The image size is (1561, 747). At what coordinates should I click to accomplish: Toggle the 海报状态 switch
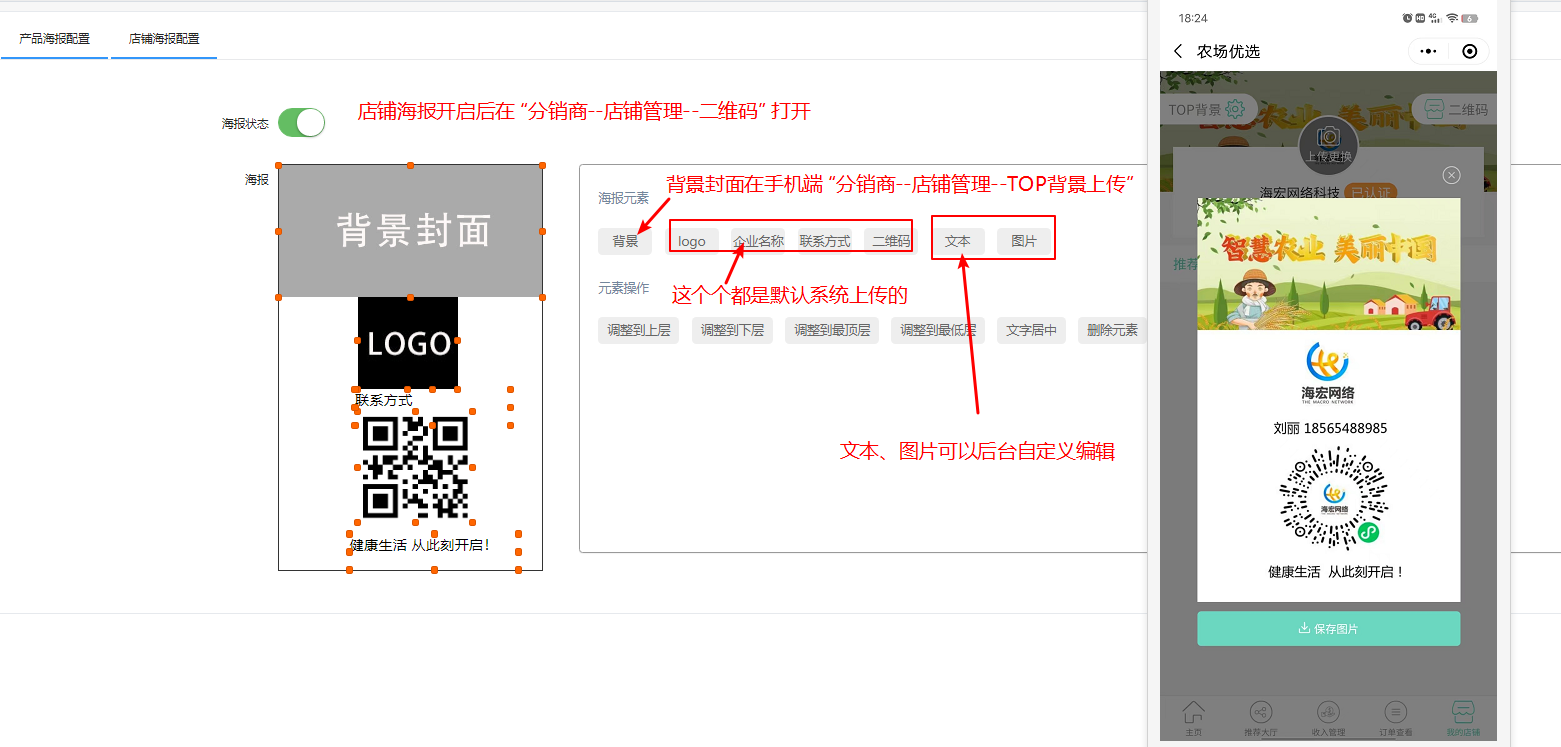click(301, 123)
